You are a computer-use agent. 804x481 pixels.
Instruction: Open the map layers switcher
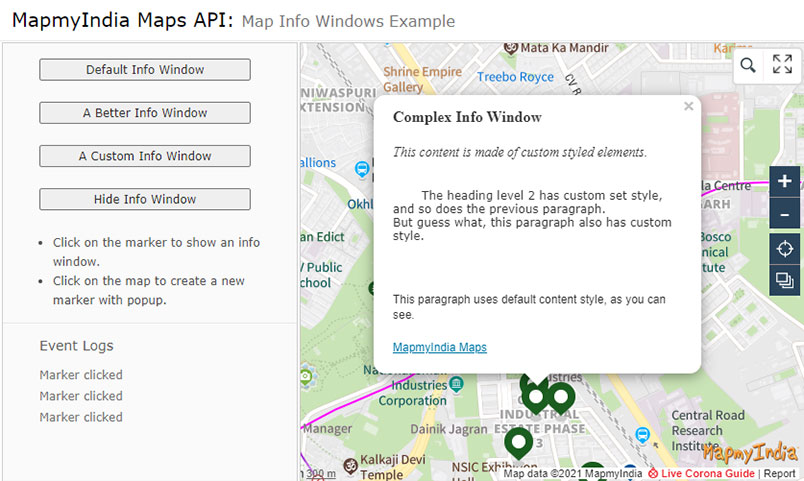[x=785, y=280]
